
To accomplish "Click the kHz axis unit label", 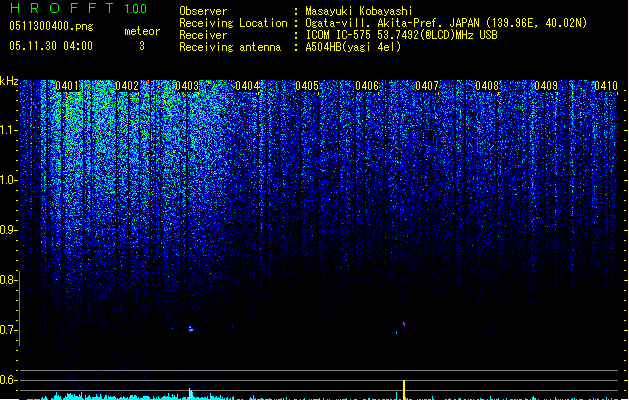I will click(9, 81).
